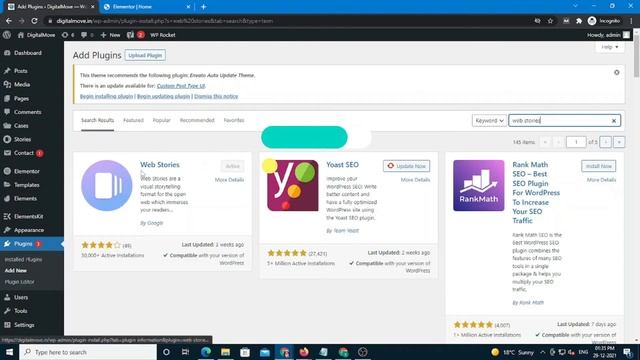Open Appearance in the sidebar
Screen dimensions: 640x360
(x=29, y=230)
